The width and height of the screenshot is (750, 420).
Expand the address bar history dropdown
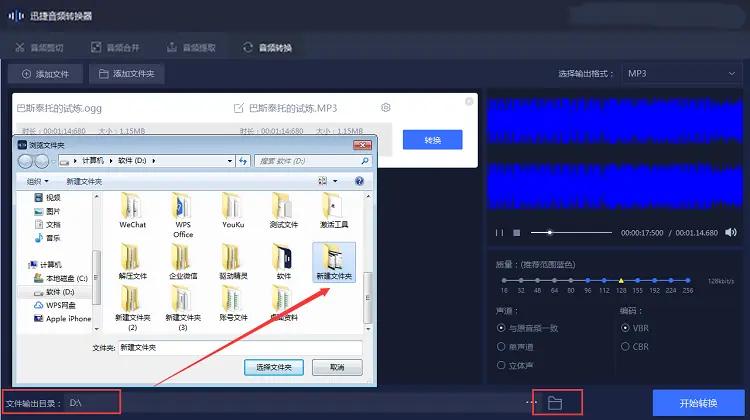[230, 161]
